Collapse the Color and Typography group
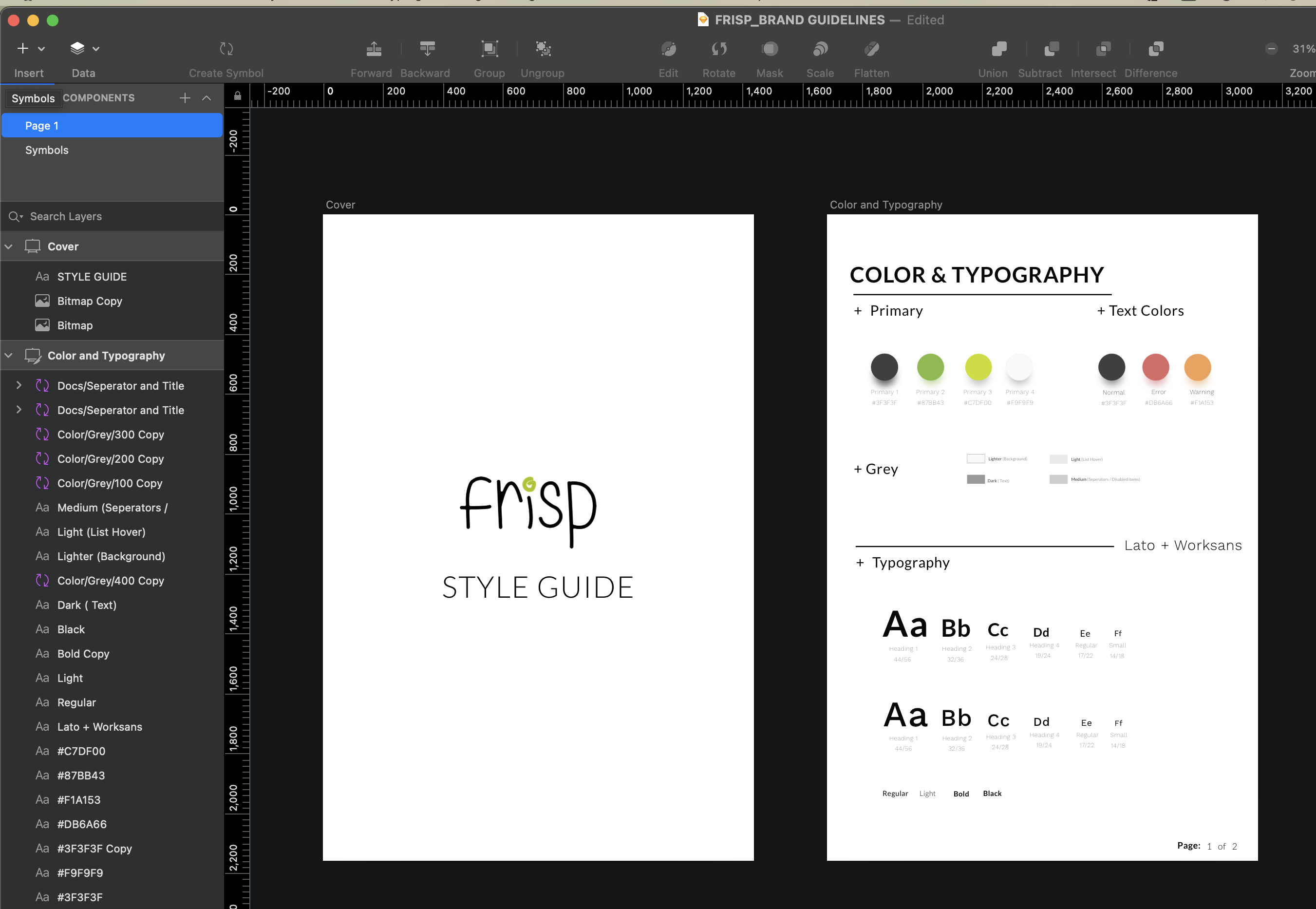The image size is (1316, 909). coord(9,356)
